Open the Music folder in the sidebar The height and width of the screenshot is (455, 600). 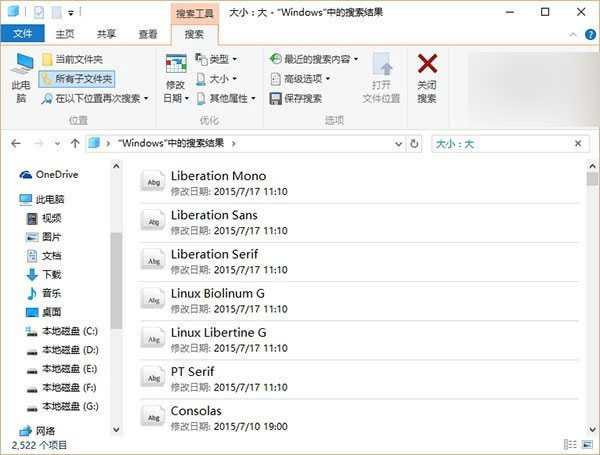coord(44,293)
